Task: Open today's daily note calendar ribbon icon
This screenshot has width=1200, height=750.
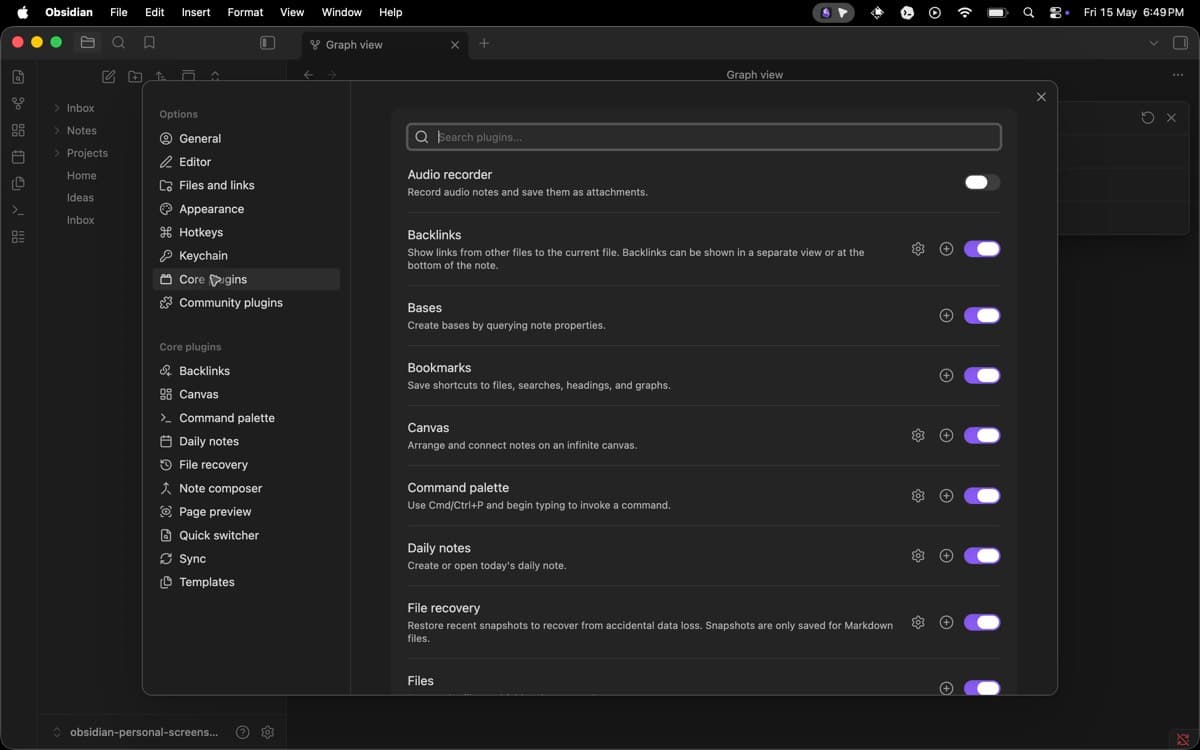Action: [18, 157]
